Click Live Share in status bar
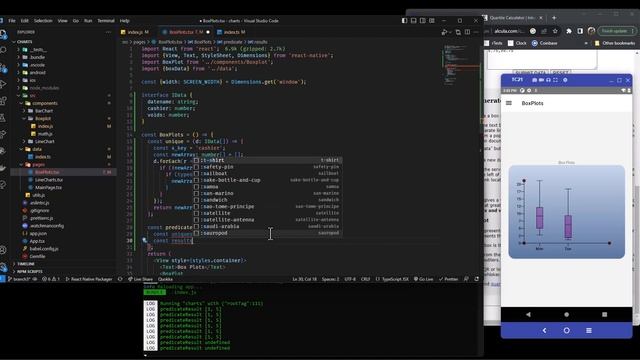 [x=140, y=279]
